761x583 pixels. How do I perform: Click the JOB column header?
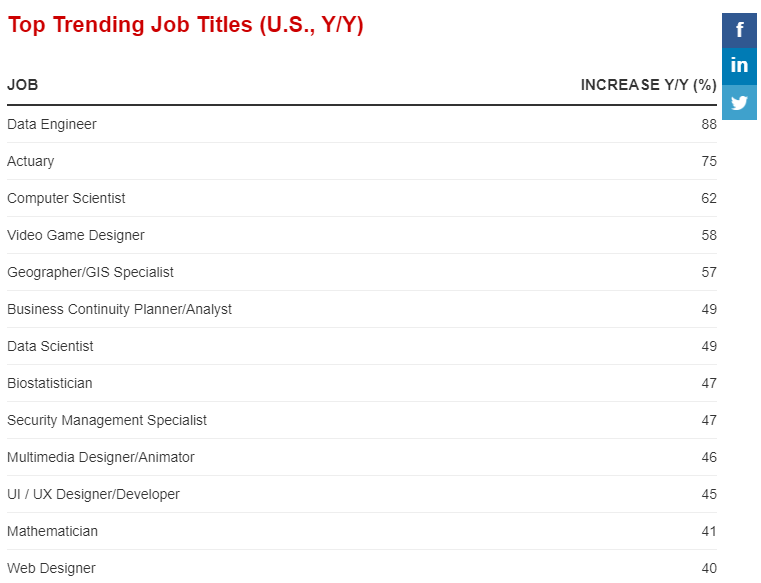coord(23,85)
